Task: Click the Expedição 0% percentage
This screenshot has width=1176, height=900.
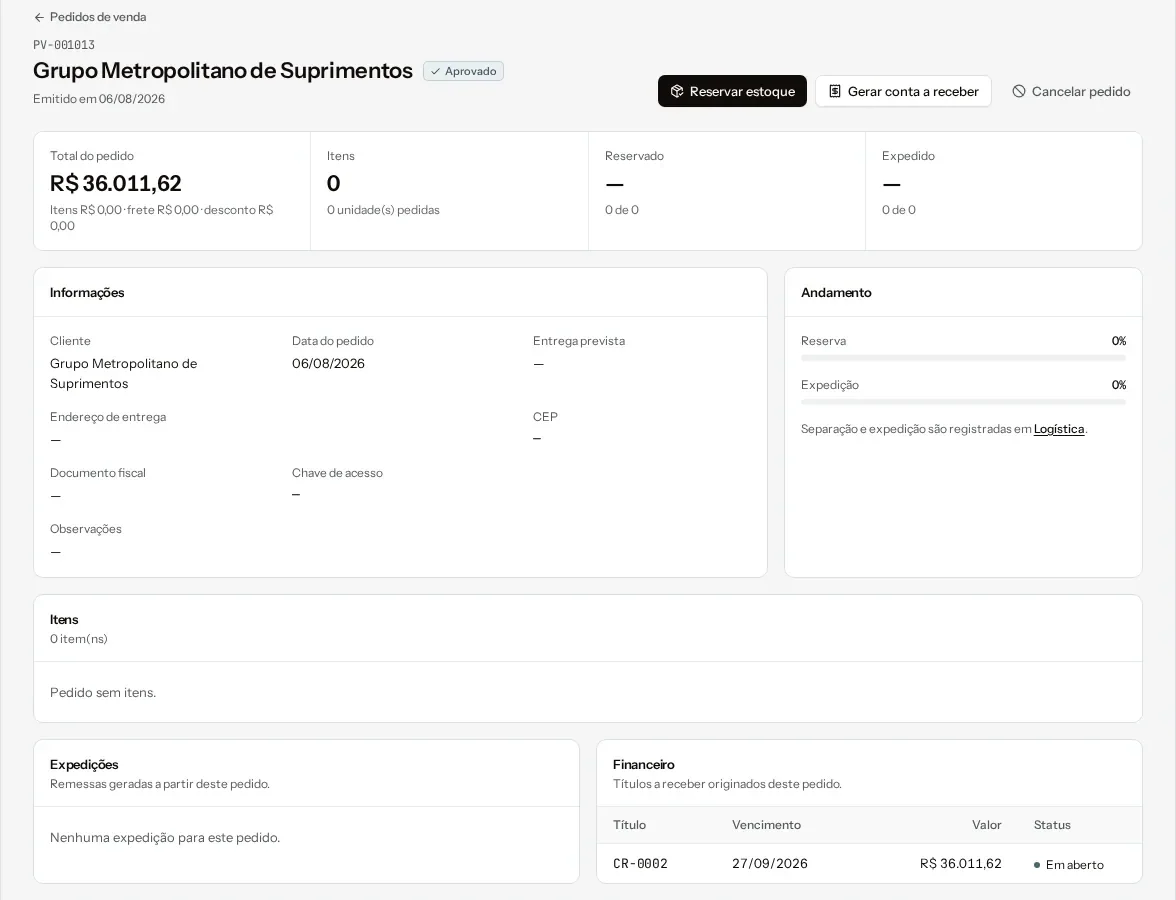Action: [x=1119, y=386]
